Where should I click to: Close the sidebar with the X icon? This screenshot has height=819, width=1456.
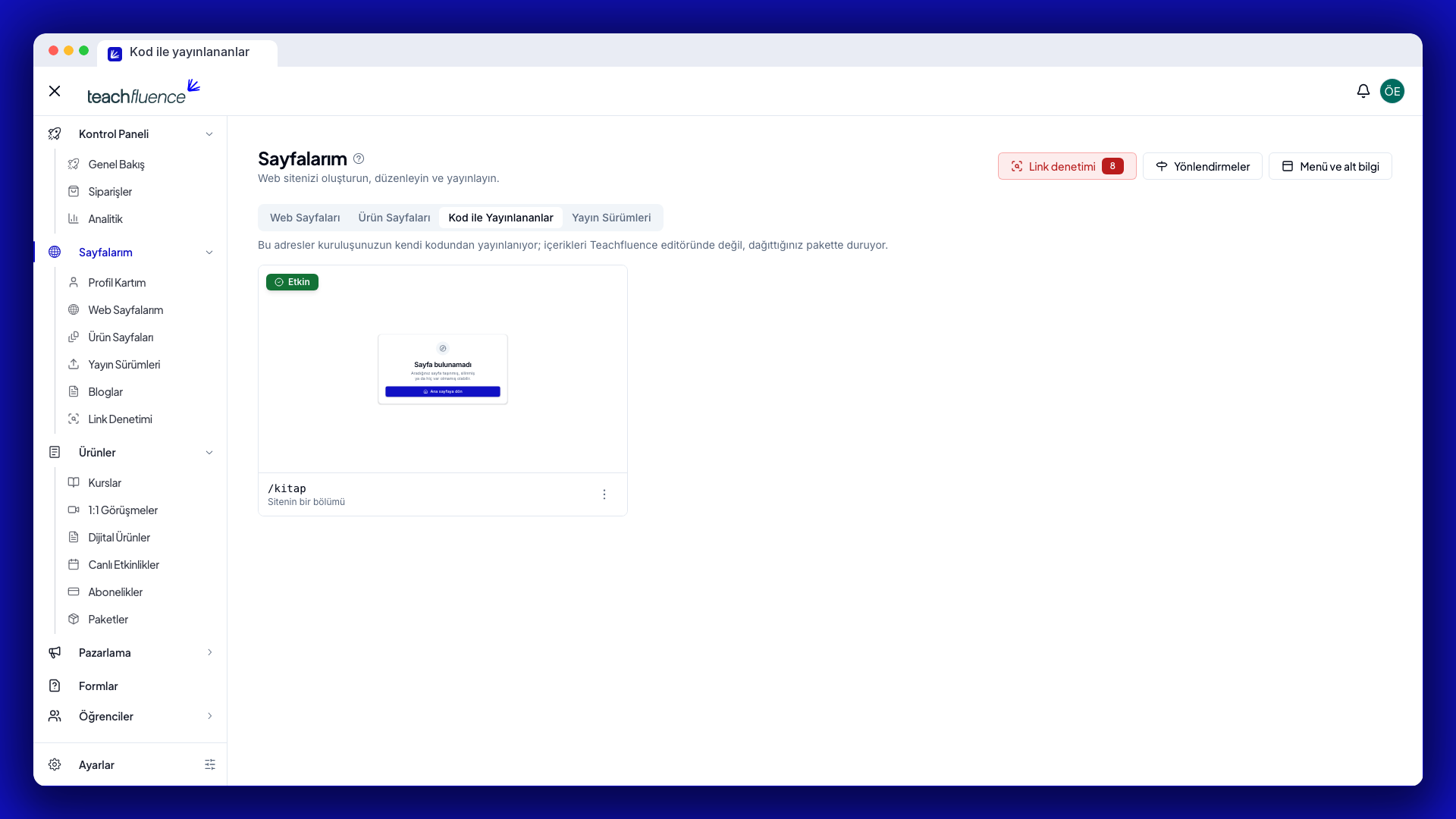55,91
